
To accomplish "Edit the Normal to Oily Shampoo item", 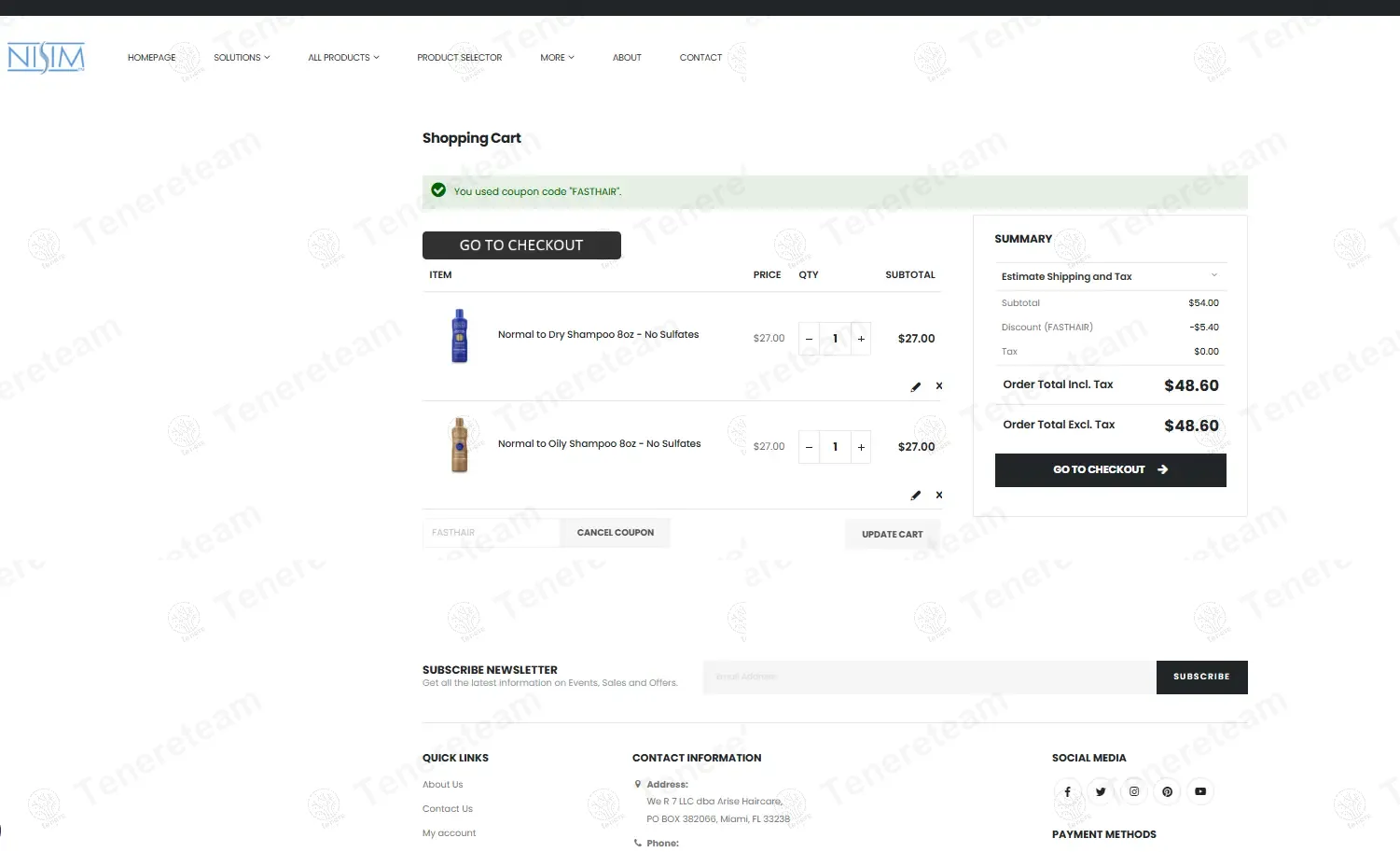I will (x=916, y=496).
